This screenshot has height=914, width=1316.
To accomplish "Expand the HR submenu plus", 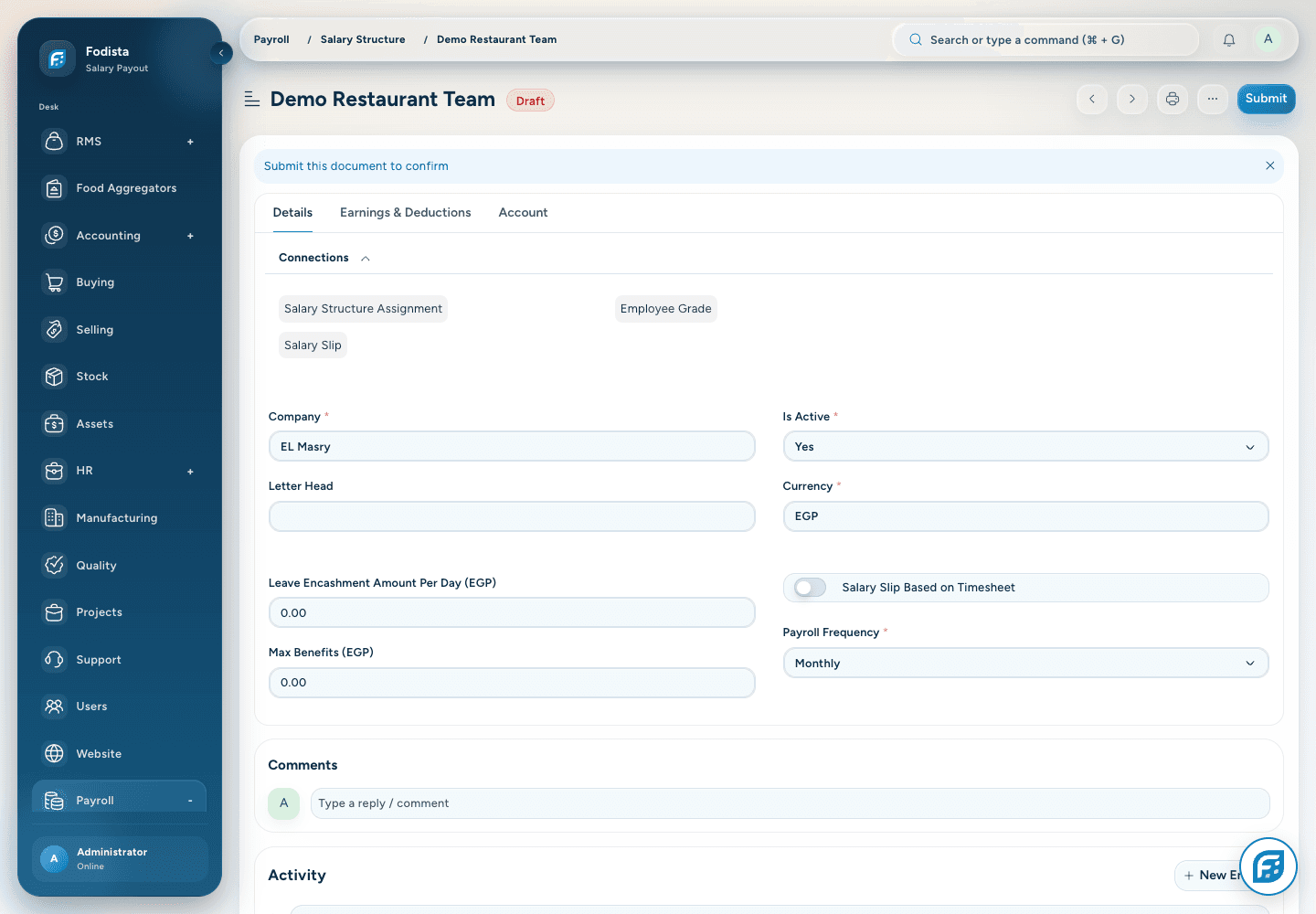I will coord(190,472).
